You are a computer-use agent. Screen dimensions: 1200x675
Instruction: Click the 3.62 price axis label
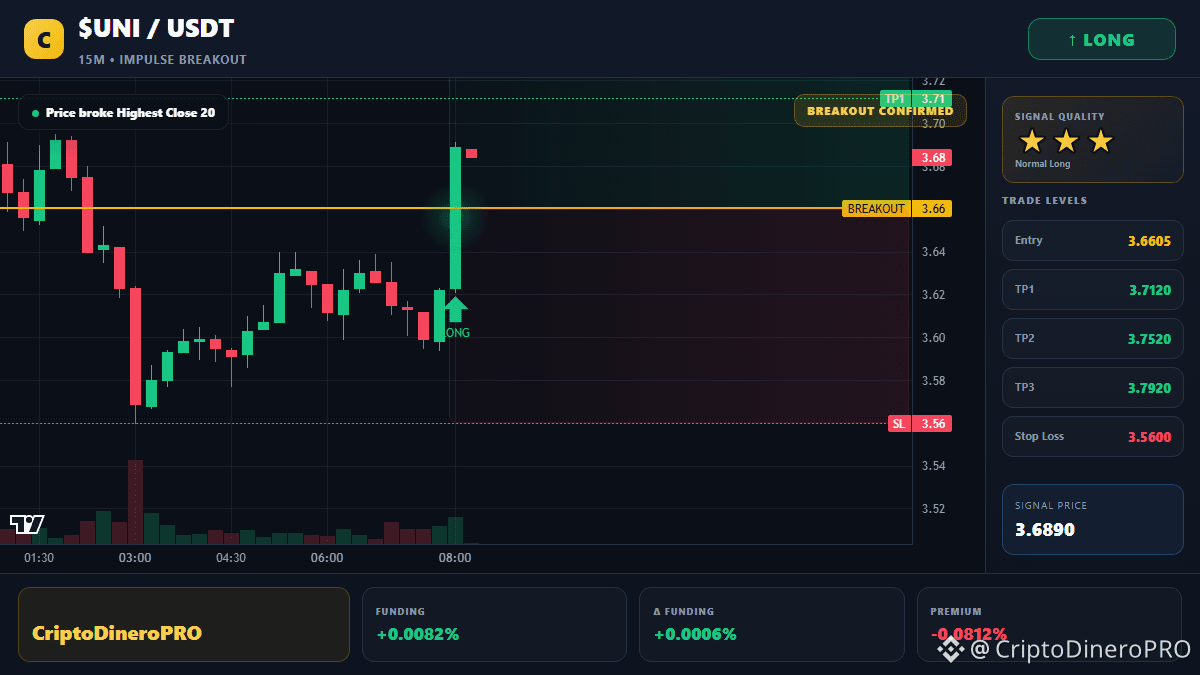933,295
